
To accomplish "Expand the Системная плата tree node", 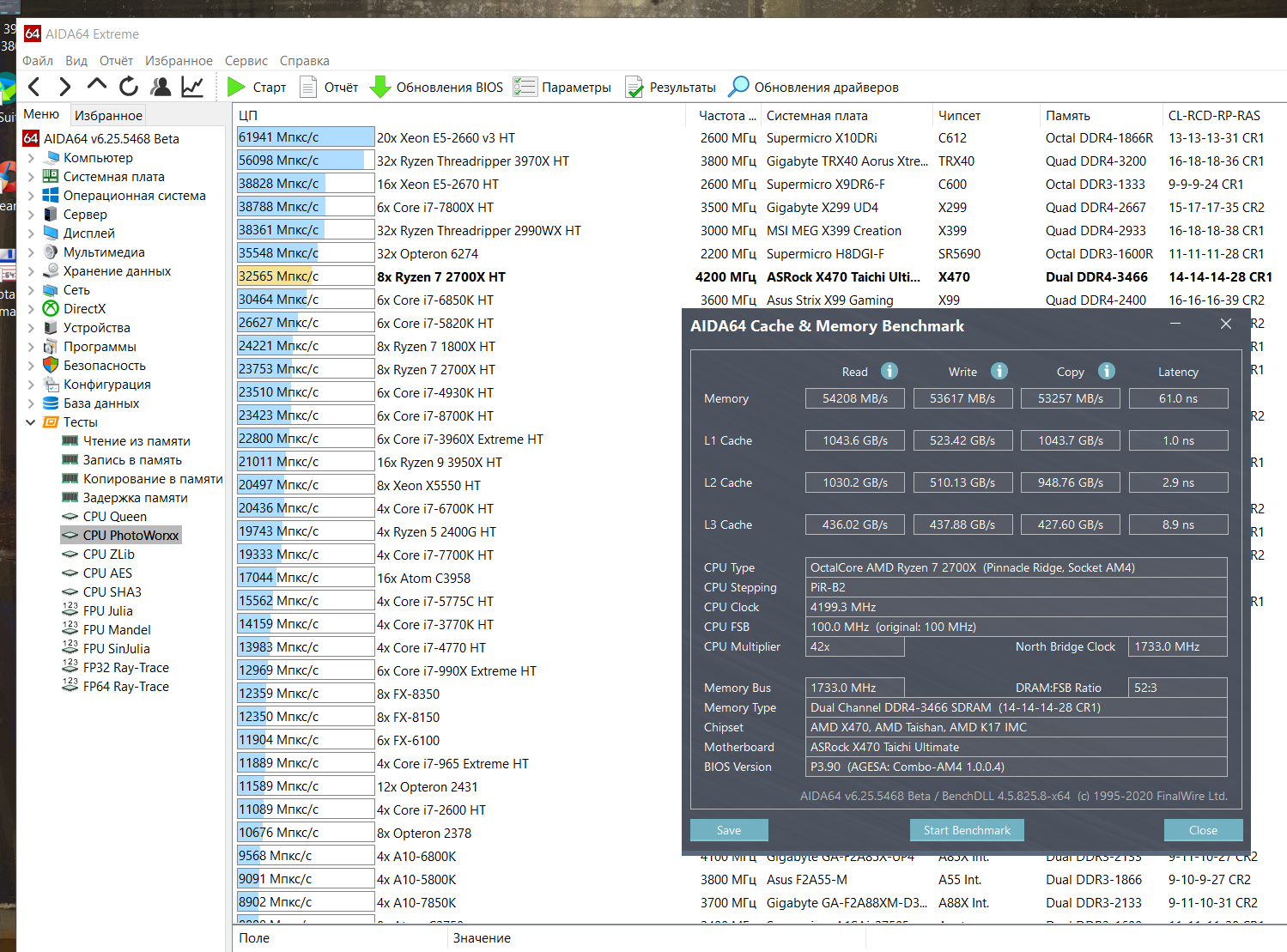I will coord(31,177).
